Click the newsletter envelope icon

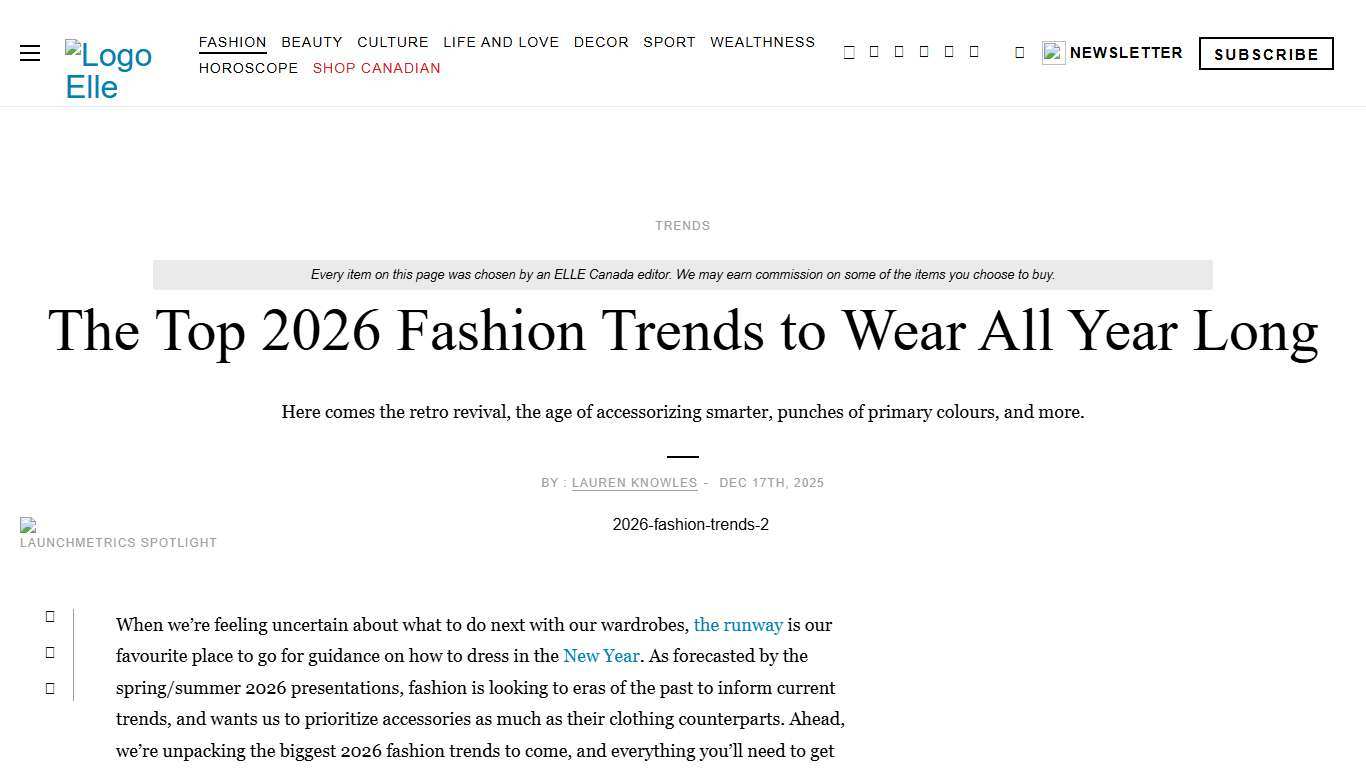click(x=1053, y=53)
